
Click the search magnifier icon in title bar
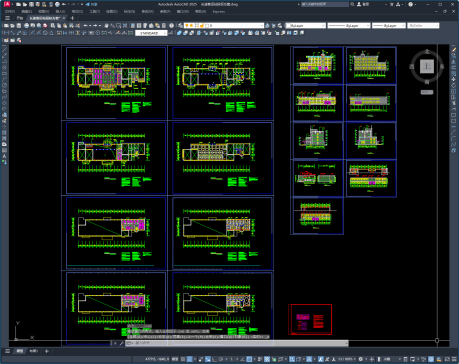[352, 4]
